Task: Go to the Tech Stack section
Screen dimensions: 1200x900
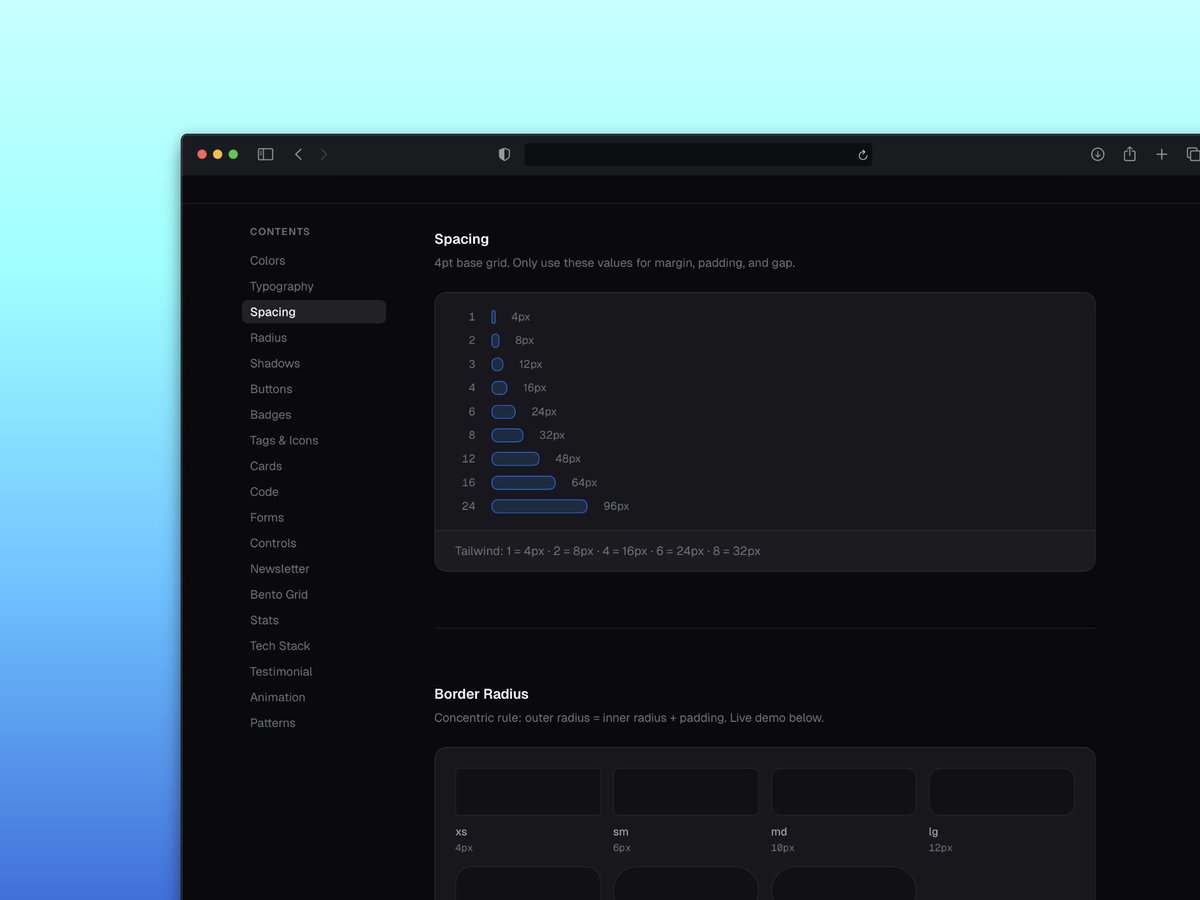Action: pyautogui.click(x=280, y=646)
